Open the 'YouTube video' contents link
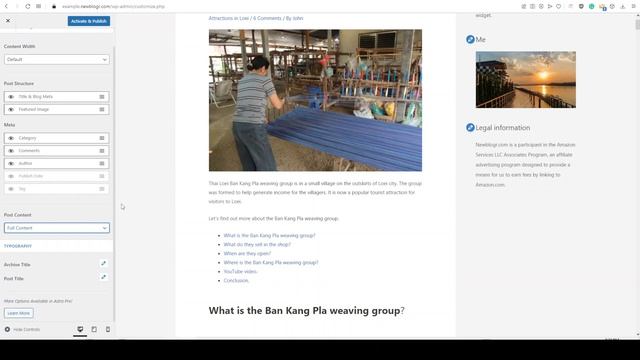Image resolution: width=640 pixels, height=360 pixels. [240, 271]
